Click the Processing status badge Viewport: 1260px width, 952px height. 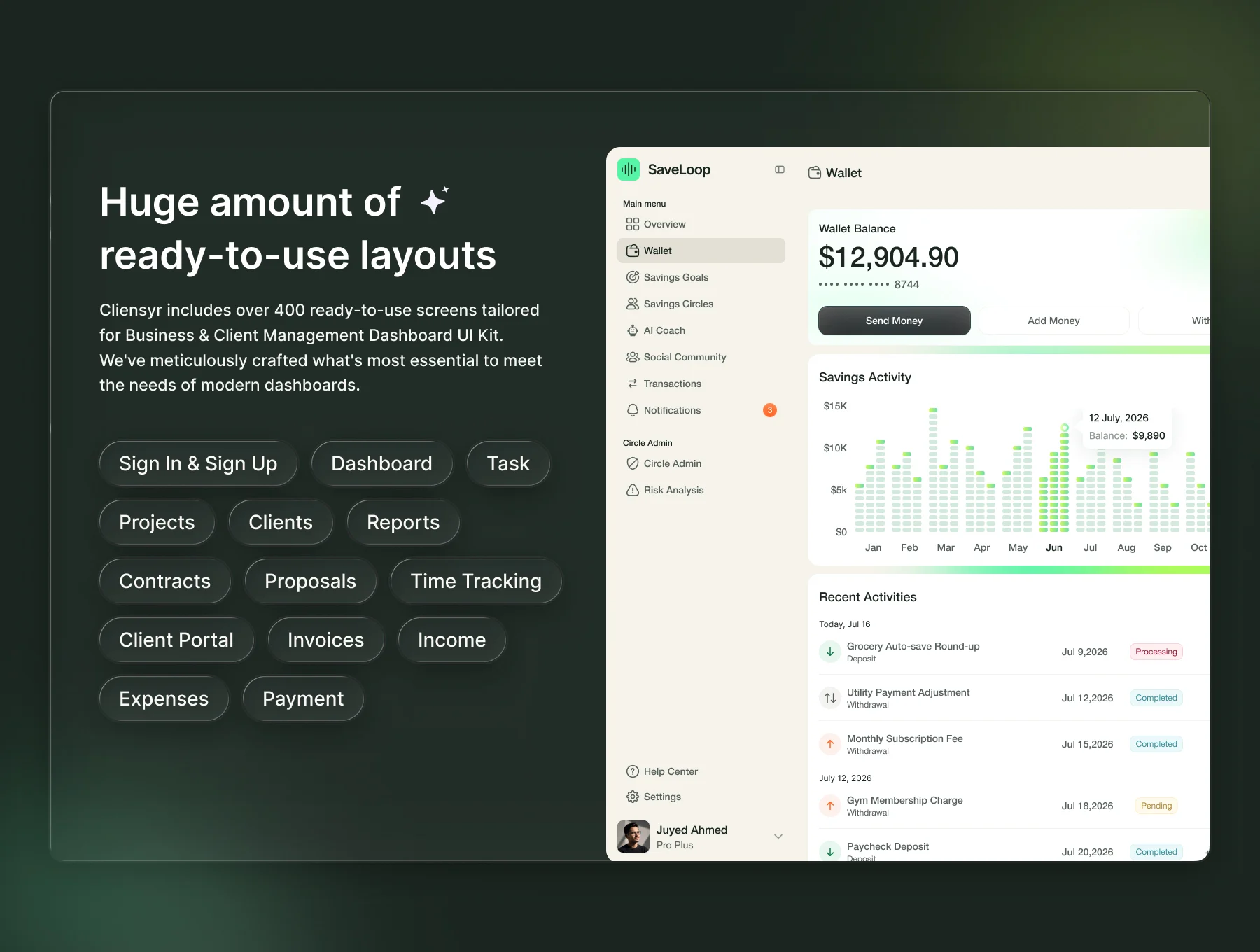click(x=1156, y=652)
